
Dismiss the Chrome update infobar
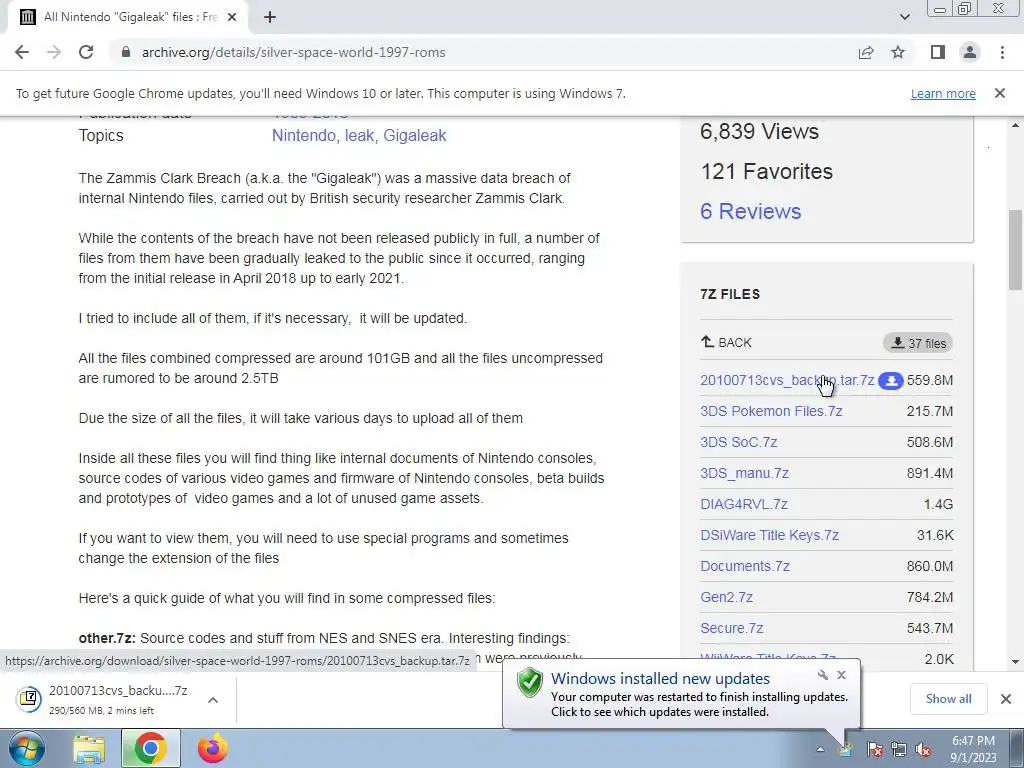[x=999, y=93]
